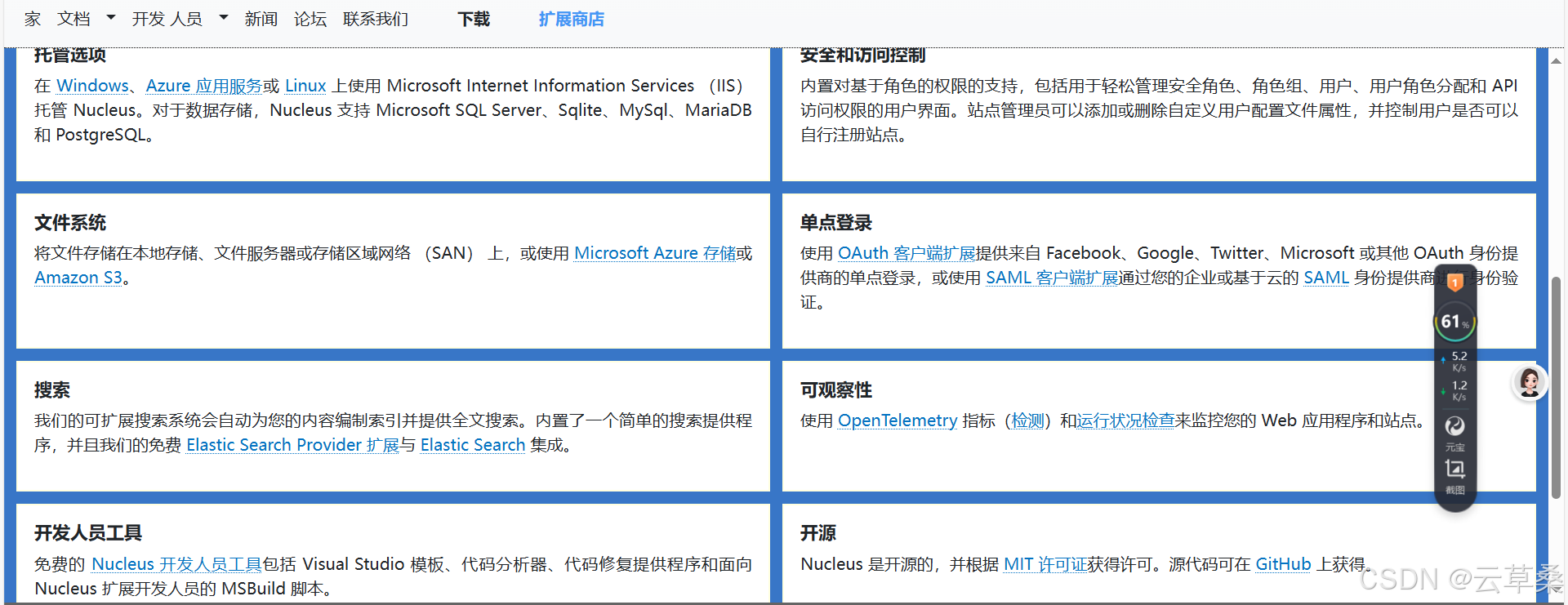
Task: Follow the Linux hosting link
Action: tap(305, 86)
